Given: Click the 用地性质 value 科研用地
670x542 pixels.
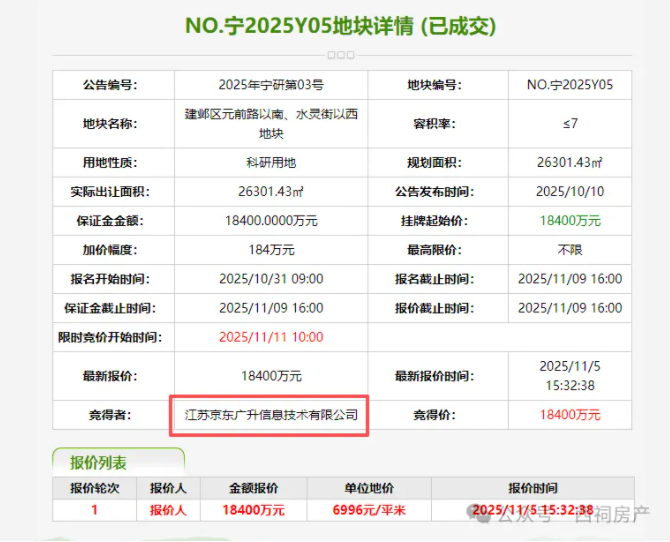Looking at the screenshot, I should (271, 162).
